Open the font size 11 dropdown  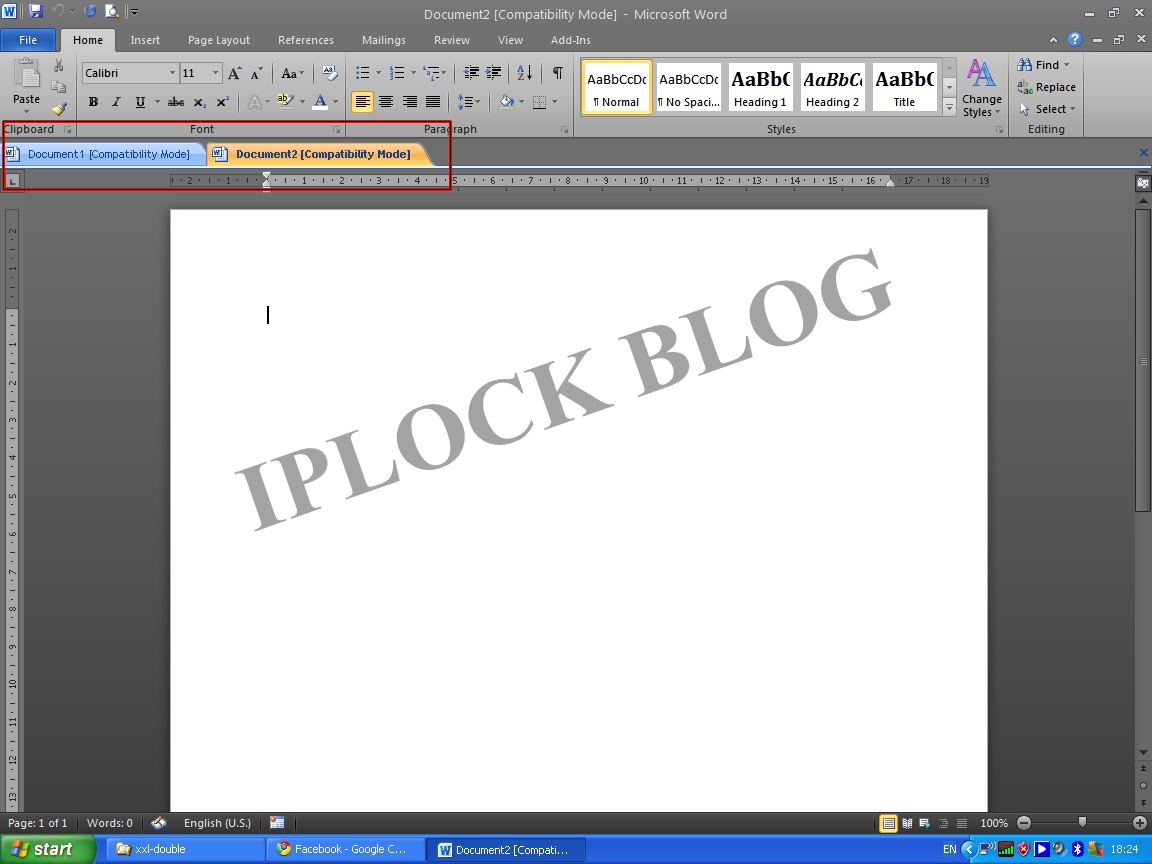pos(215,73)
